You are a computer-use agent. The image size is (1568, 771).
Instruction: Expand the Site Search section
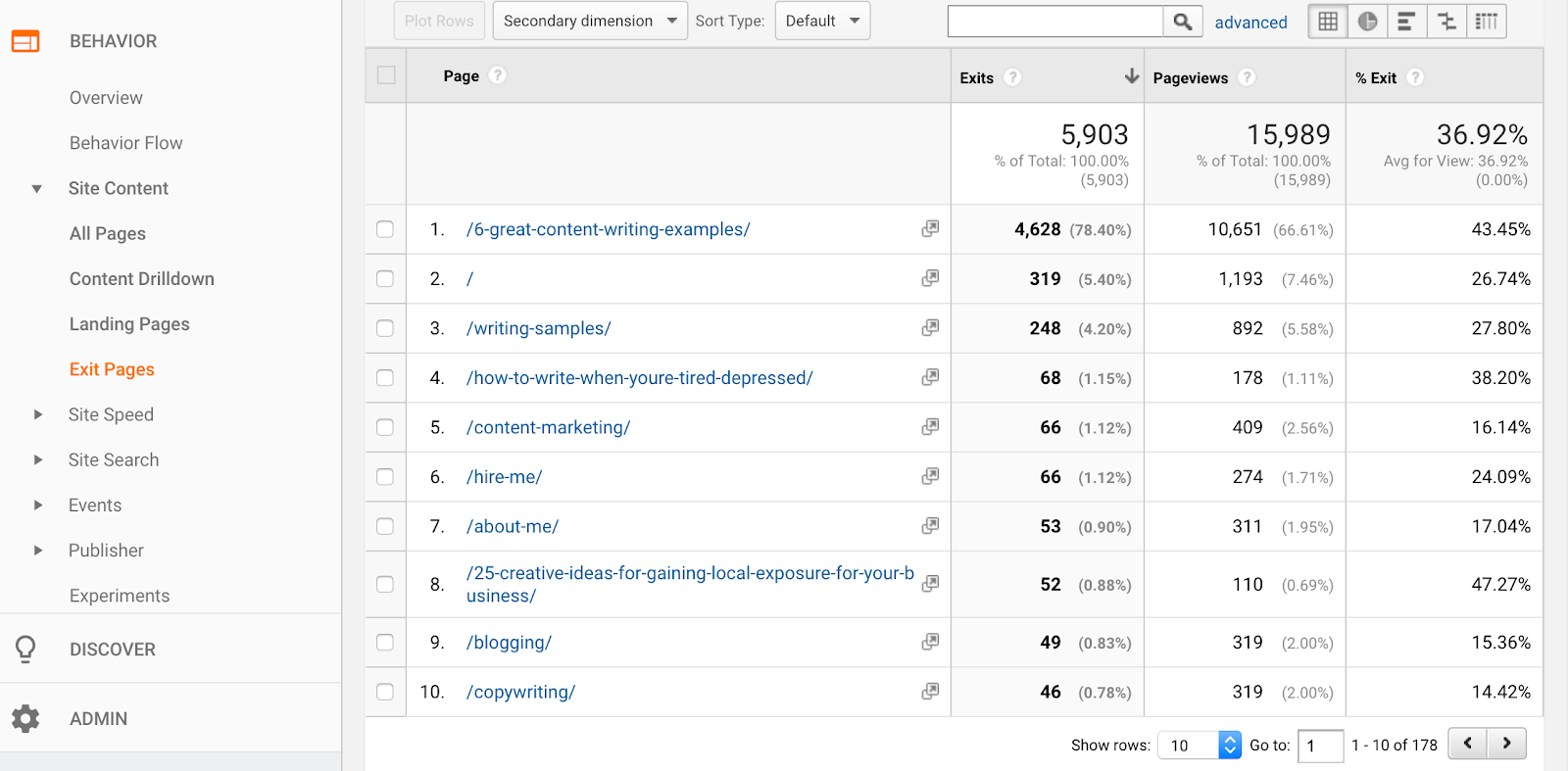click(x=37, y=459)
